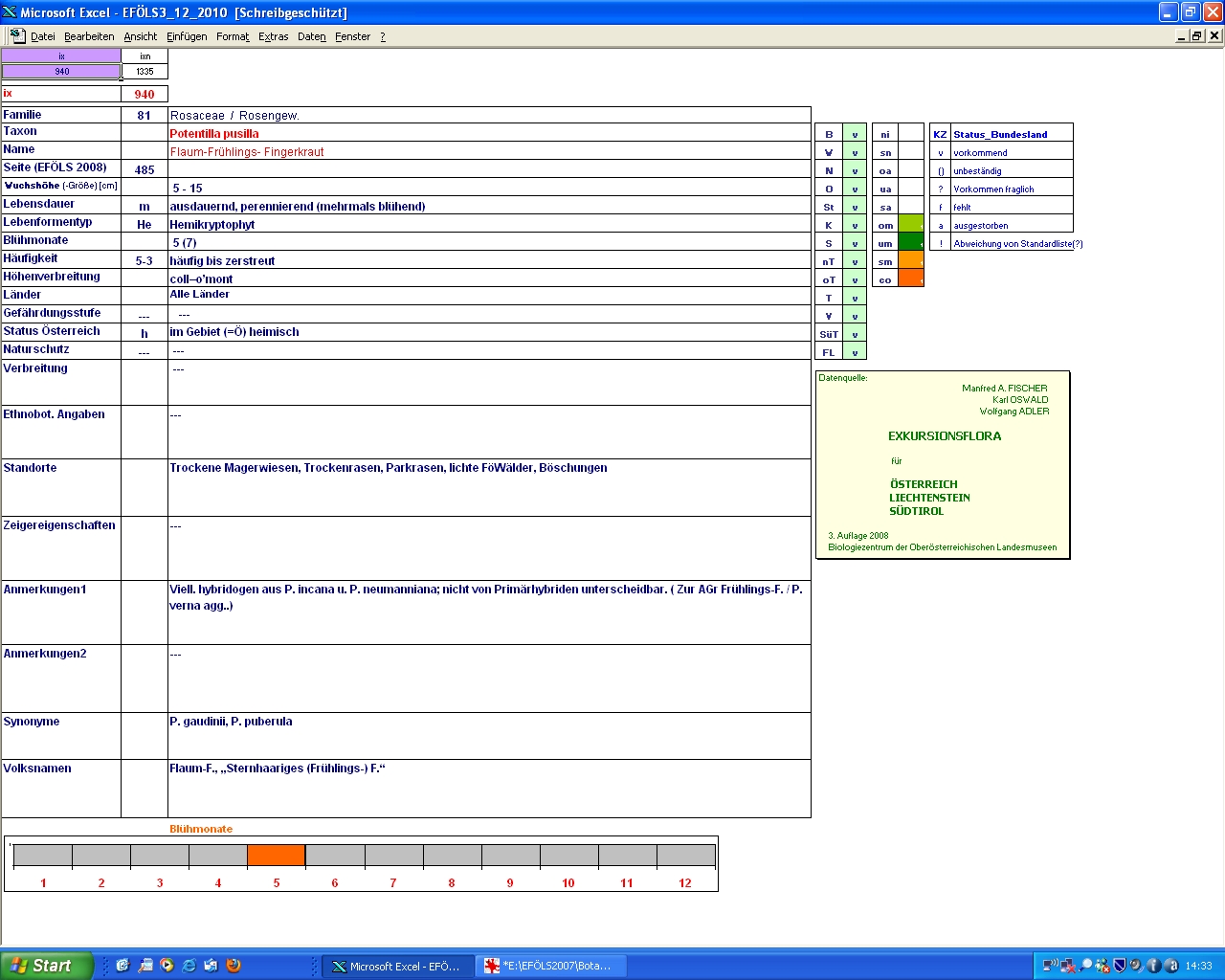Image resolution: width=1225 pixels, height=980 pixels.
Task: Click the 'coll–o'mont' Höhenverbreitung cell
Action: [x=489, y=278]
